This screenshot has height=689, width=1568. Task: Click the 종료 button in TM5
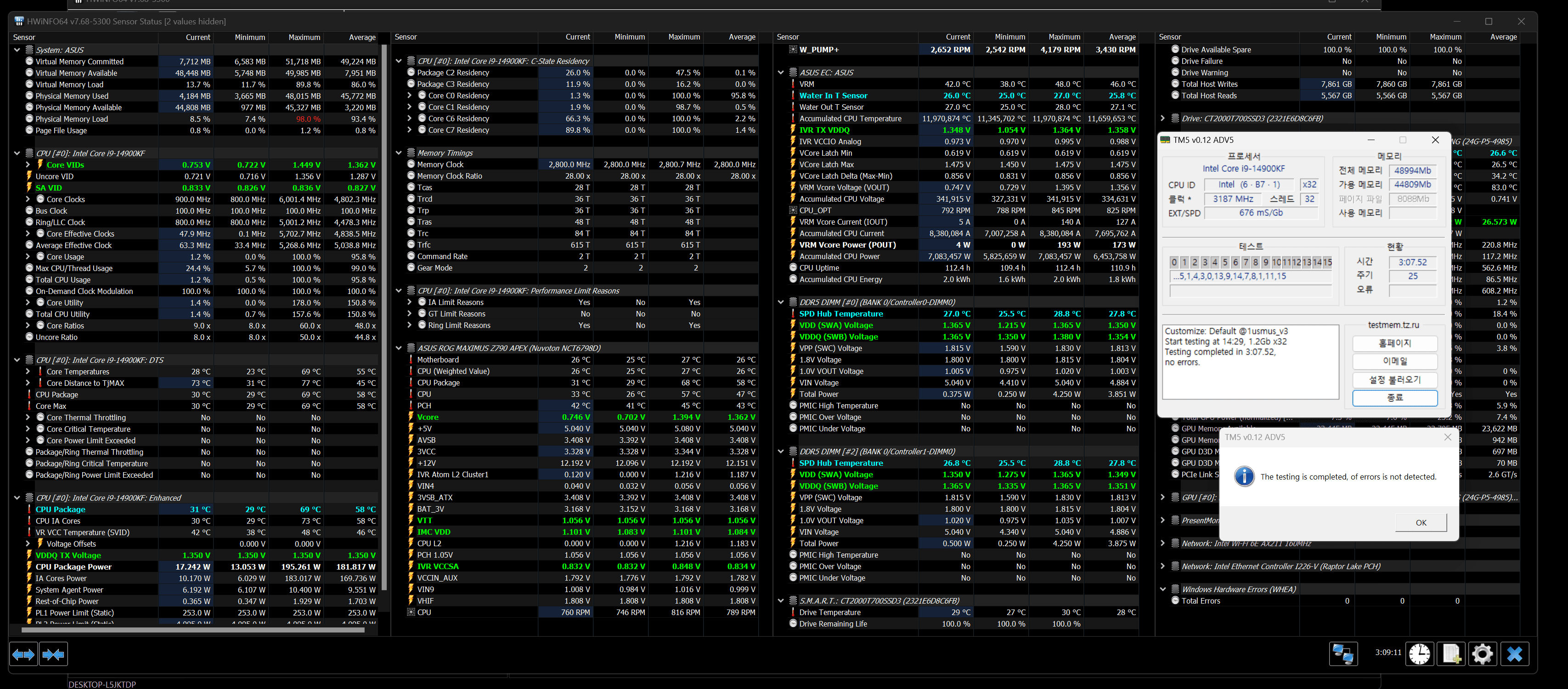[1394, 397]
